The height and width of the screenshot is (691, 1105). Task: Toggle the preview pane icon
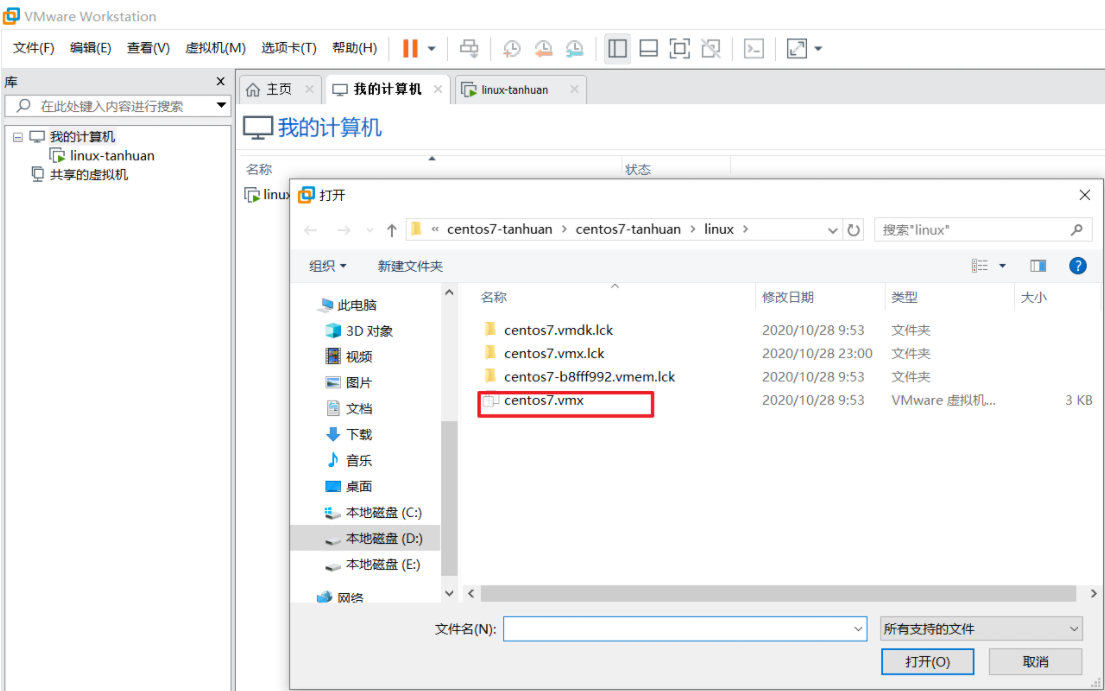click(x=1038, y=266)
